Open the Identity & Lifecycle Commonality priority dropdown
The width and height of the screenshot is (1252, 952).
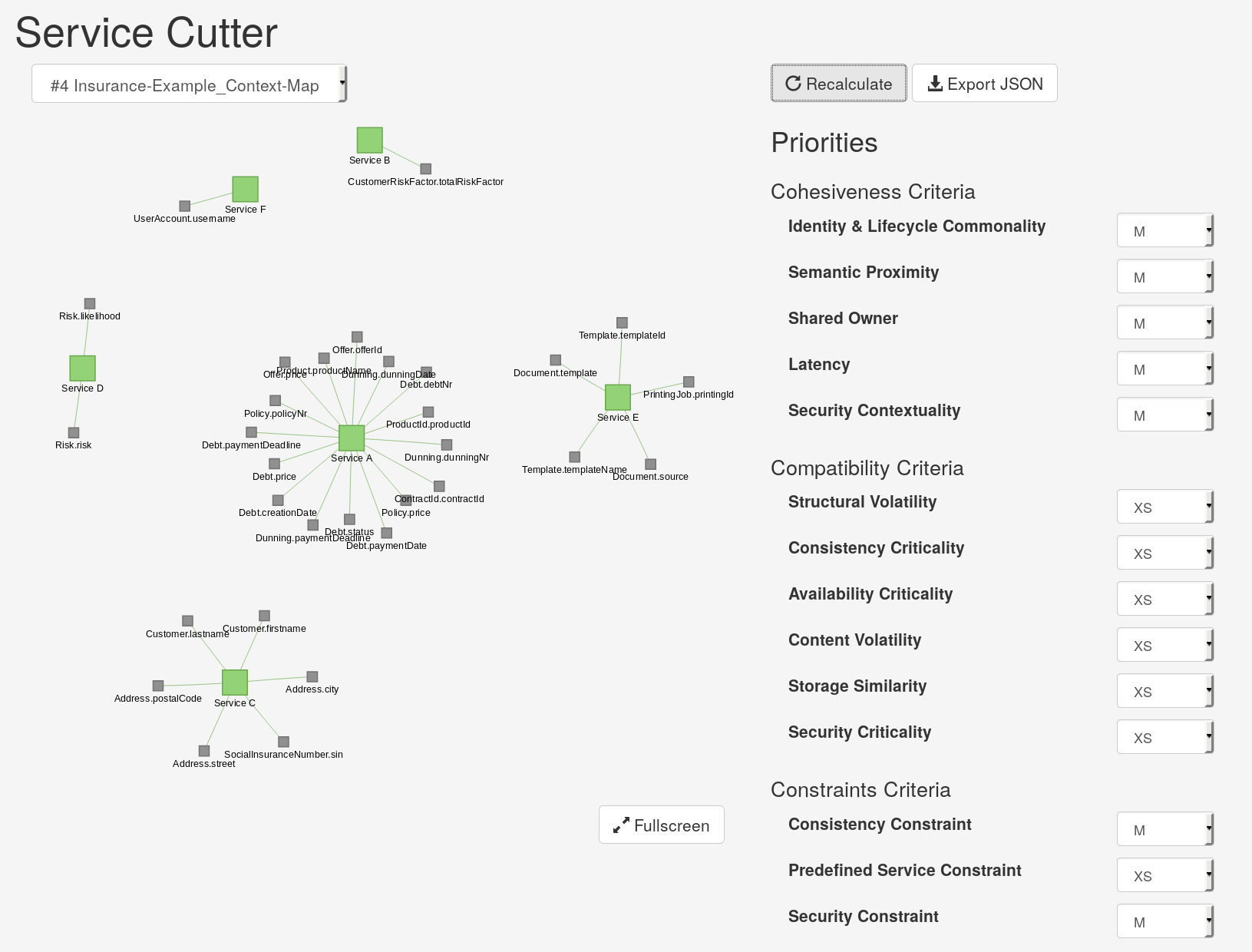(x=1165, y=230)
